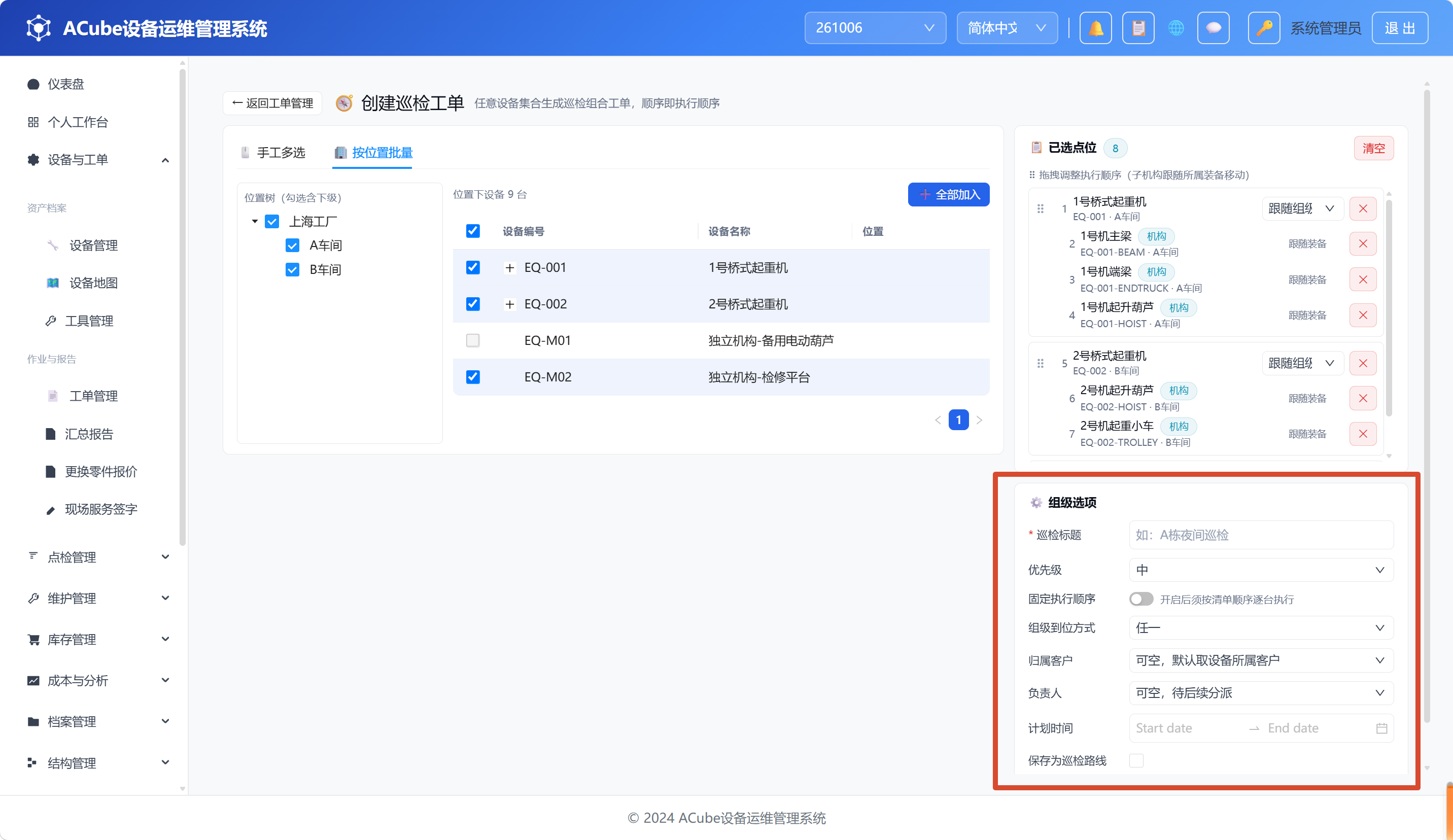Collapse the 上海工厂 tree node

pyautogui.click(x=255, y=221)
